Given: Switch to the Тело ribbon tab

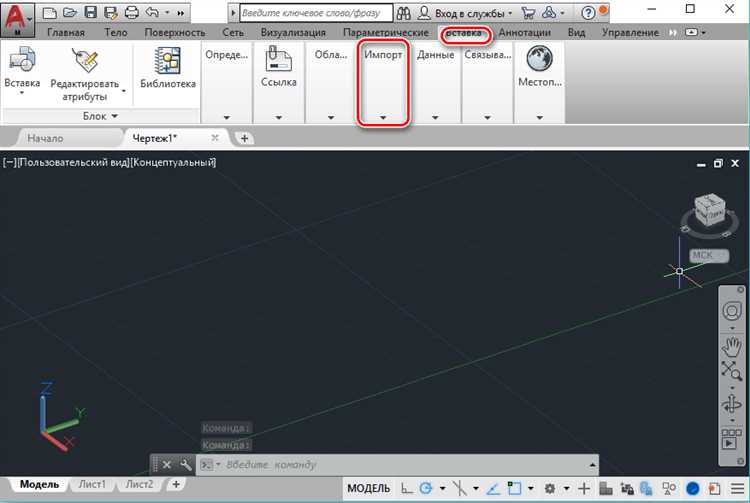Looking at the screenshot, I should click(x=116, y=33).
